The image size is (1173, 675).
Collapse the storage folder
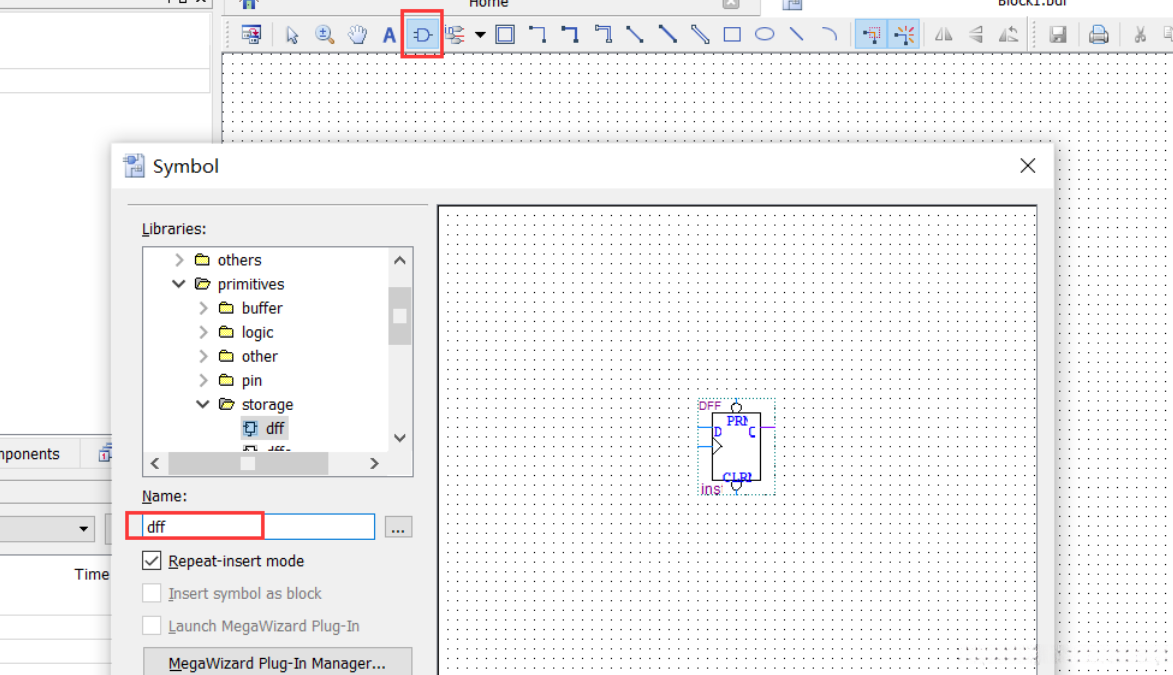tap(203, 404)
